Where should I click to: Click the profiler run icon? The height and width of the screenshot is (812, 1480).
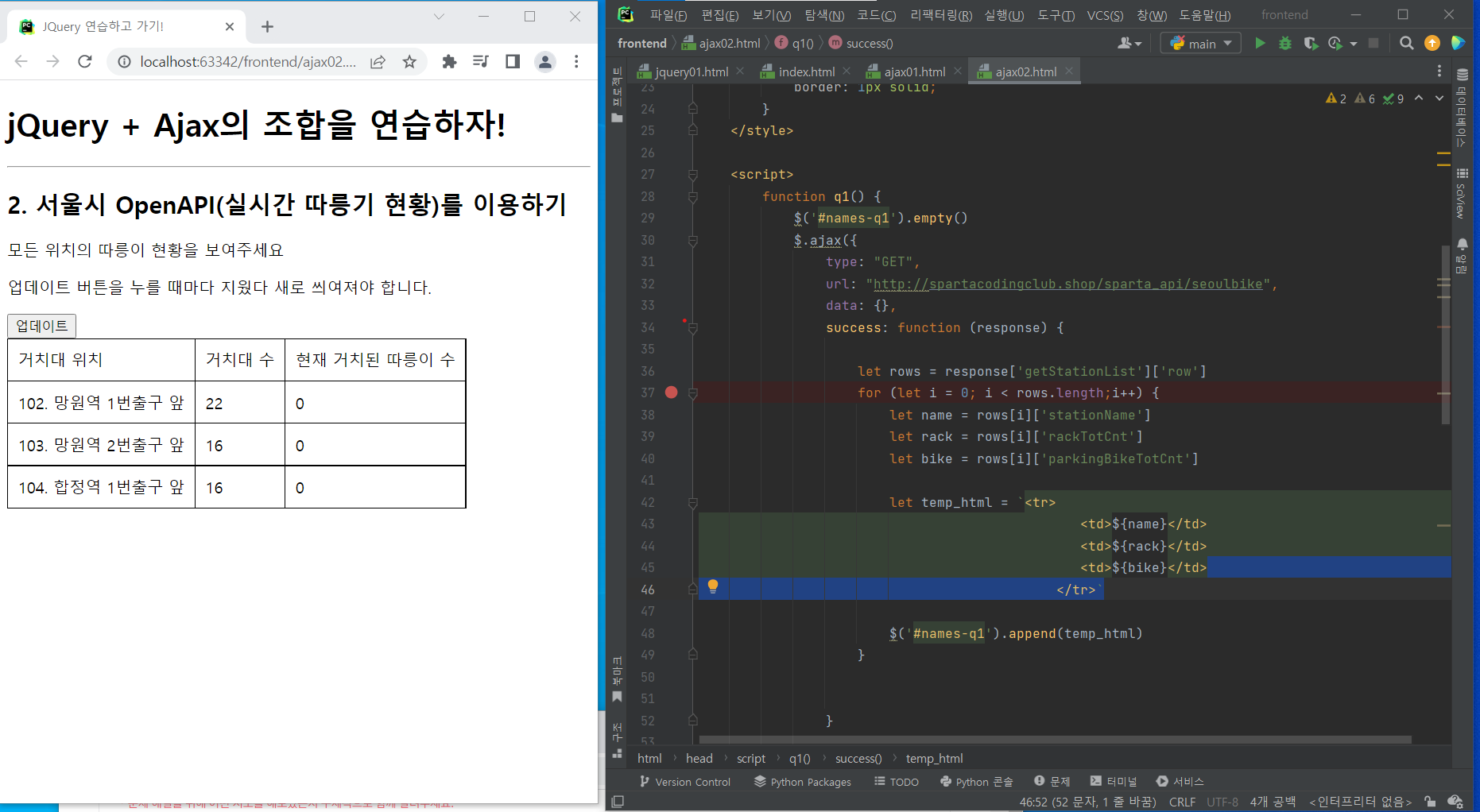(x=1335, y=43)
